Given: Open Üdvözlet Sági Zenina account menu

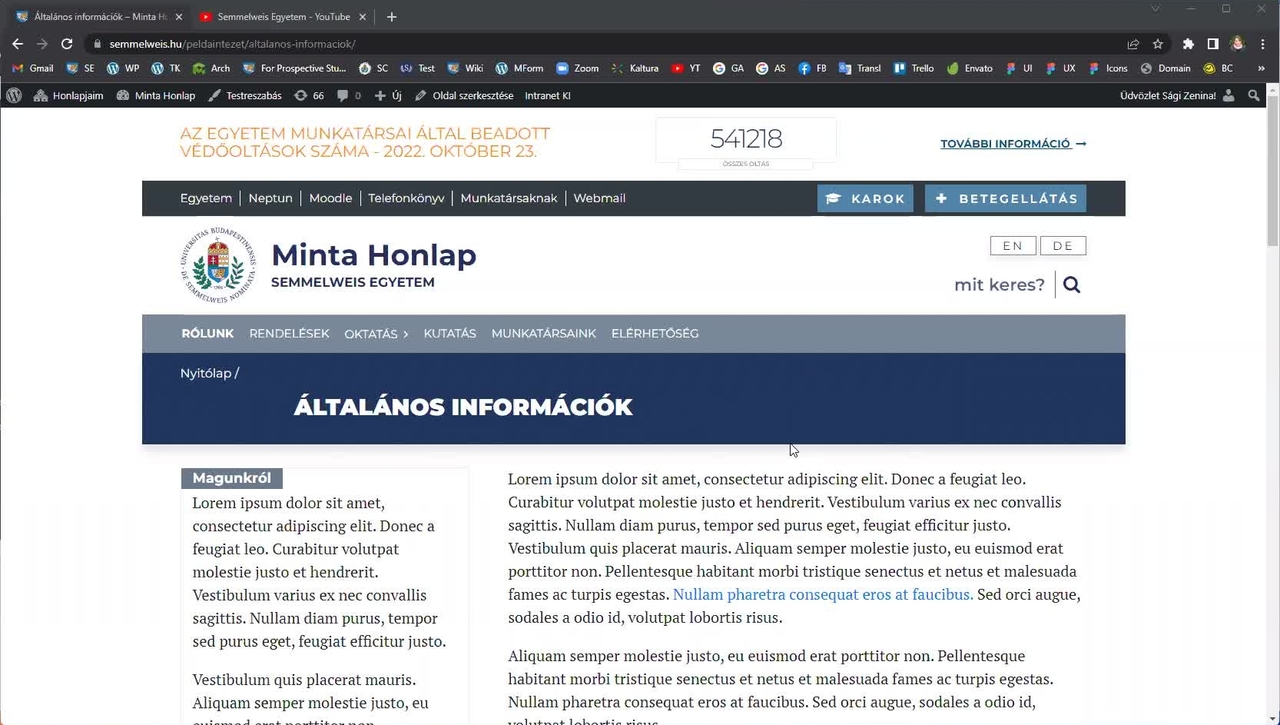Looking at the screenshot, I should tap(1178, 96).
